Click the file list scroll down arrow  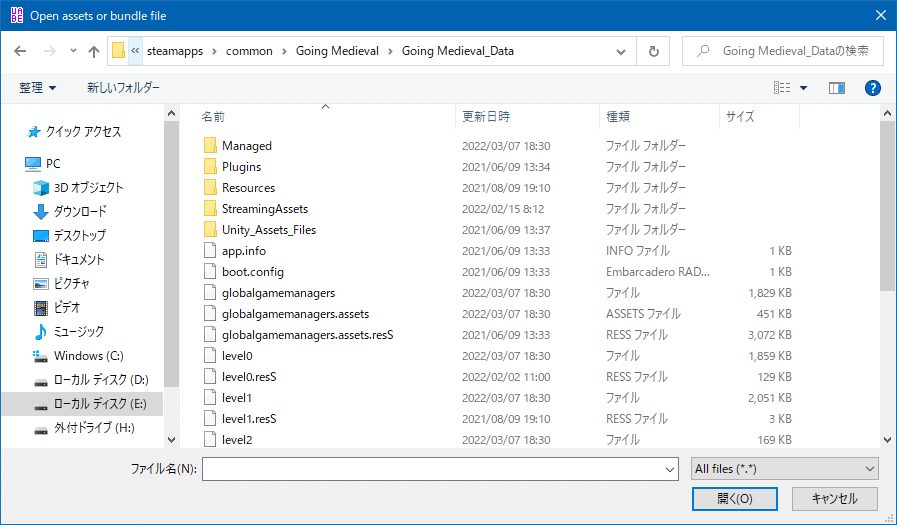(x=887, y=440)
